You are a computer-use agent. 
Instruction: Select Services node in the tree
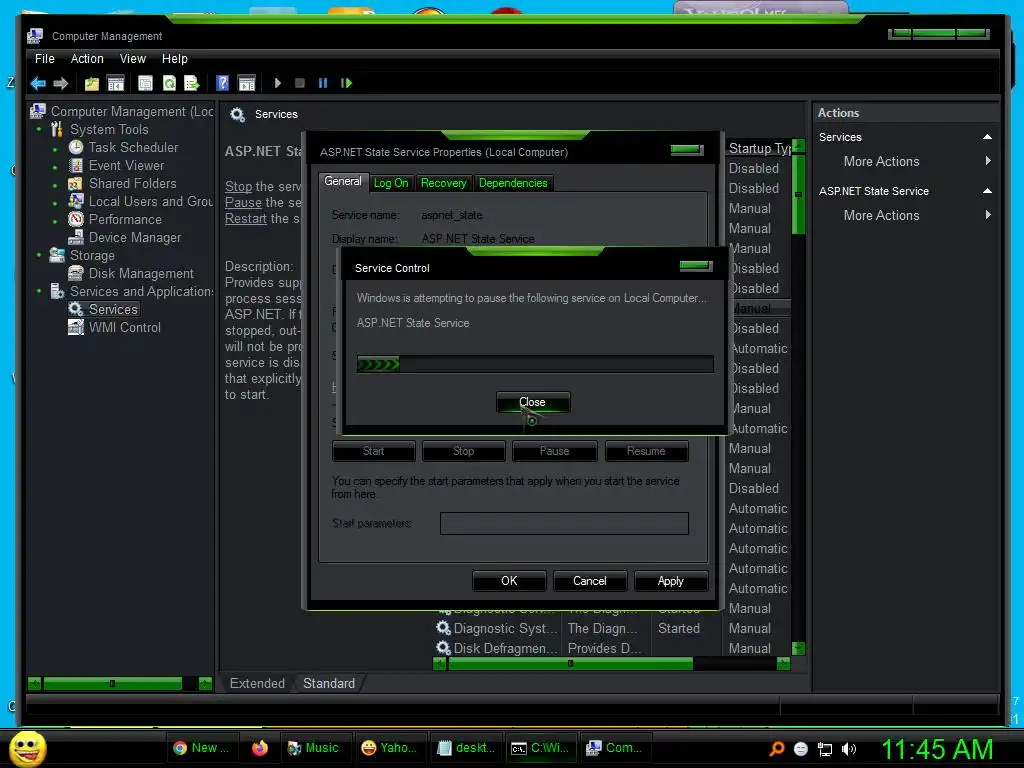pos(113,310)
